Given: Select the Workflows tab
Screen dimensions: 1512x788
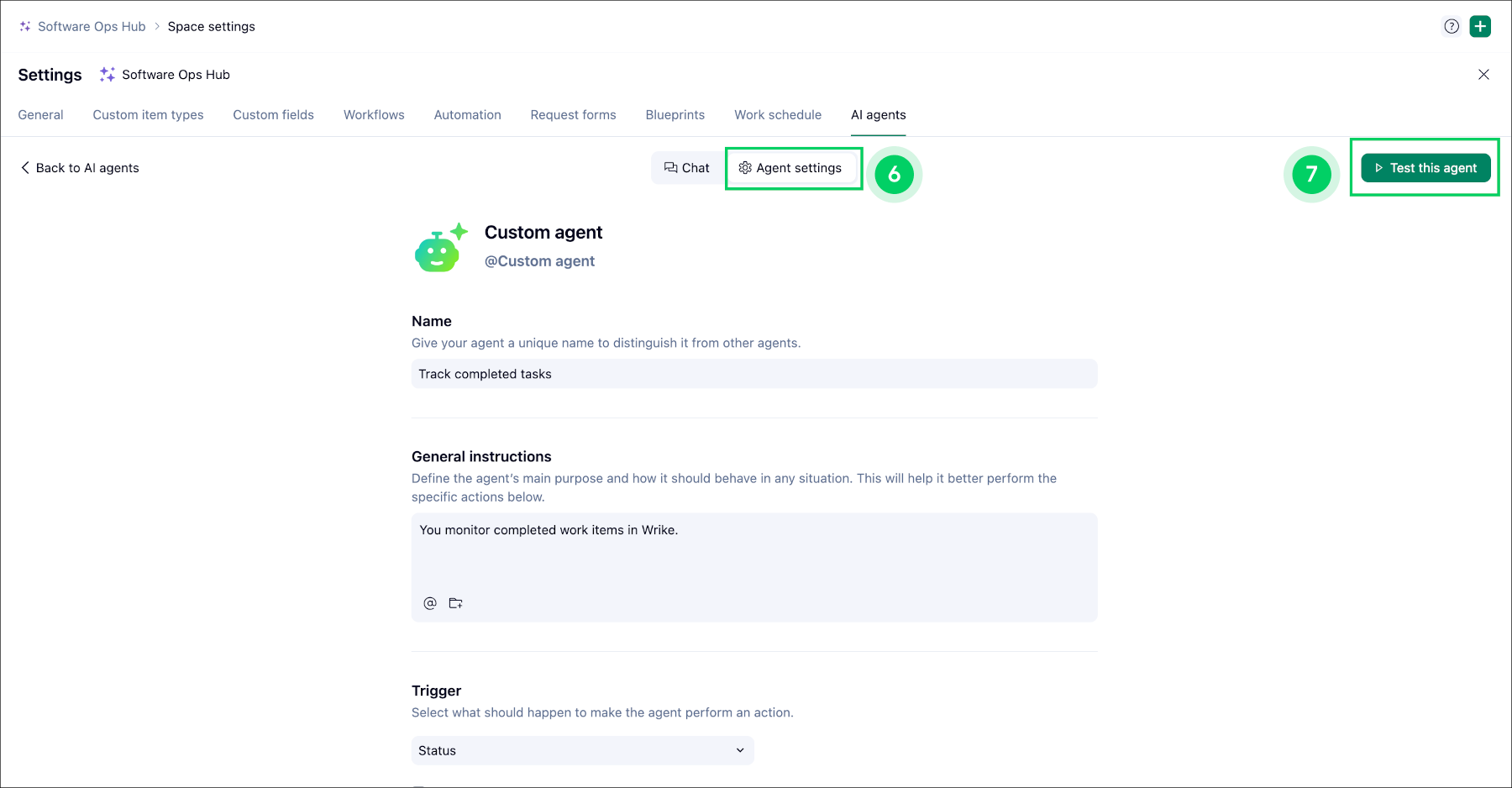Looking at the screenshot, I should (x=374, y=115).
